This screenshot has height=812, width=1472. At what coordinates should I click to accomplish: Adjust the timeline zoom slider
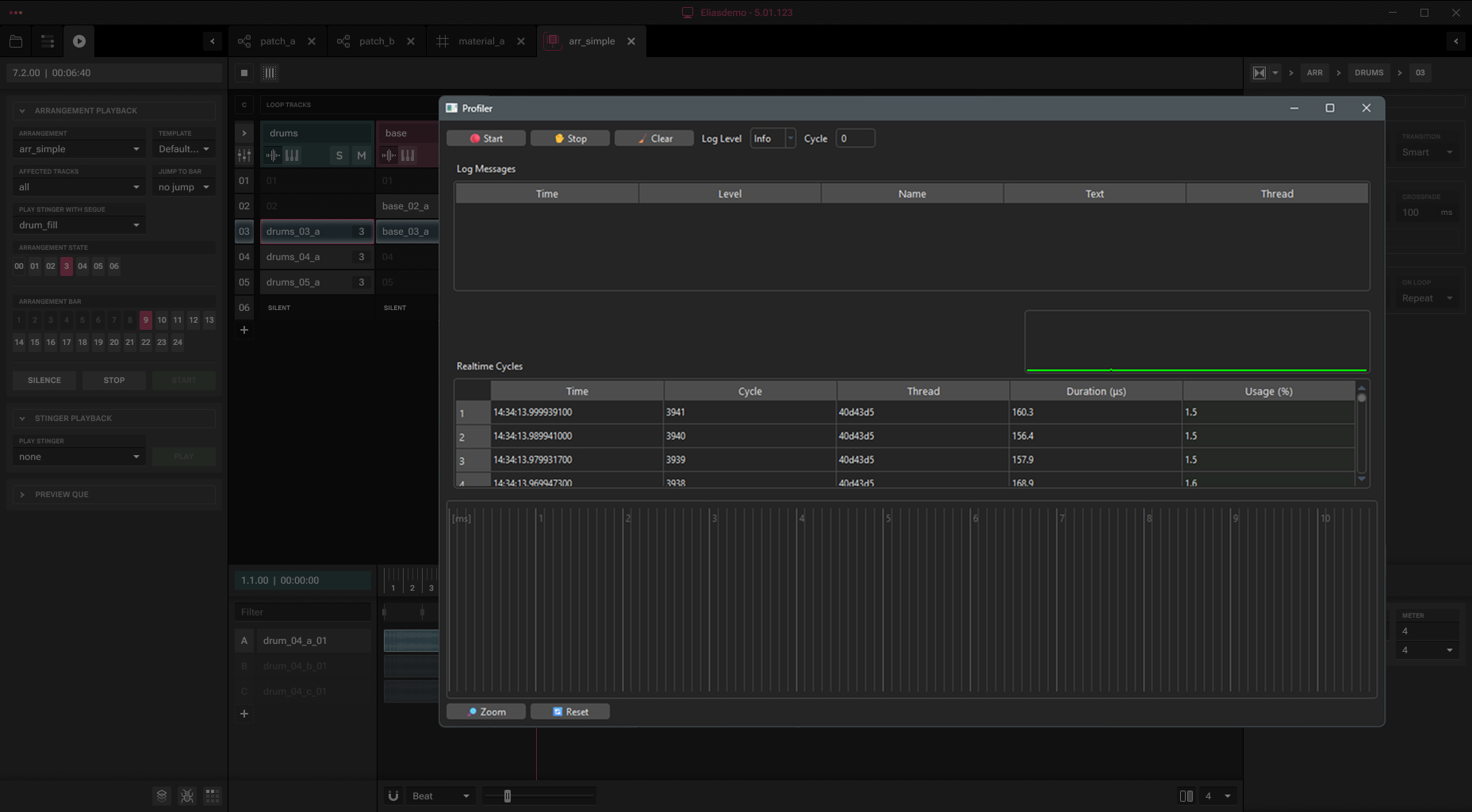tap(508, 796)
